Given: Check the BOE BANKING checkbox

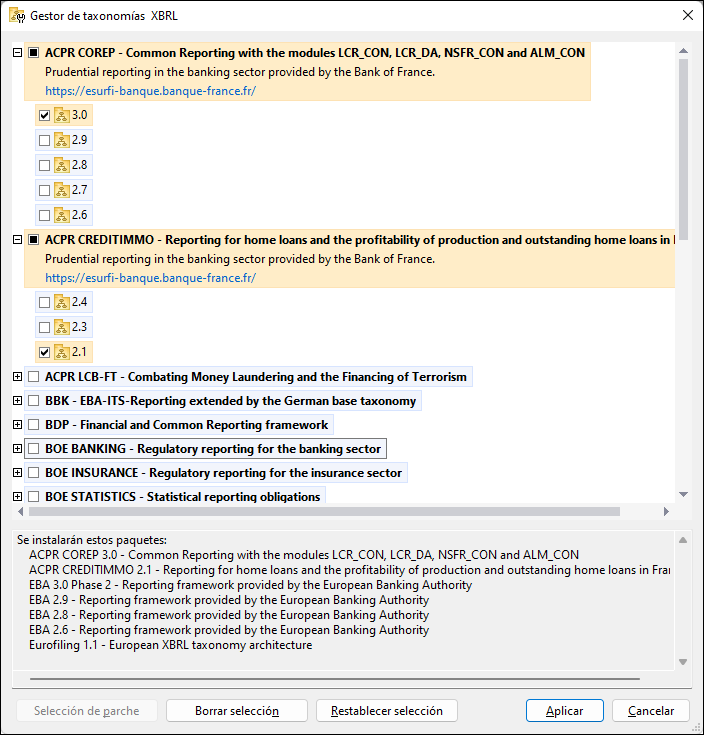Looking at the screenshot, I should (34, 449).
